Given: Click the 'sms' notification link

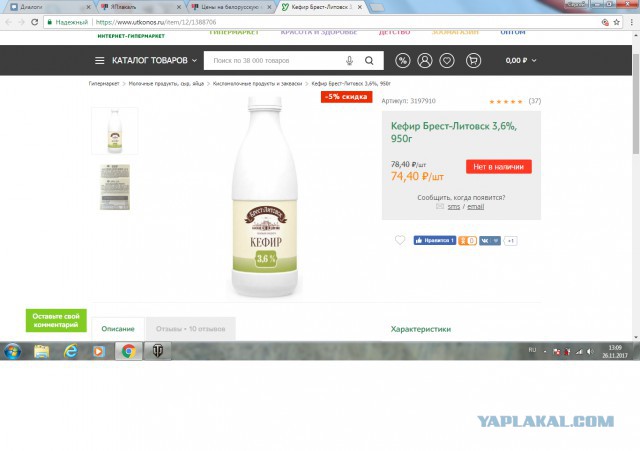Looking at the screenshot, I should pos(453,207).
